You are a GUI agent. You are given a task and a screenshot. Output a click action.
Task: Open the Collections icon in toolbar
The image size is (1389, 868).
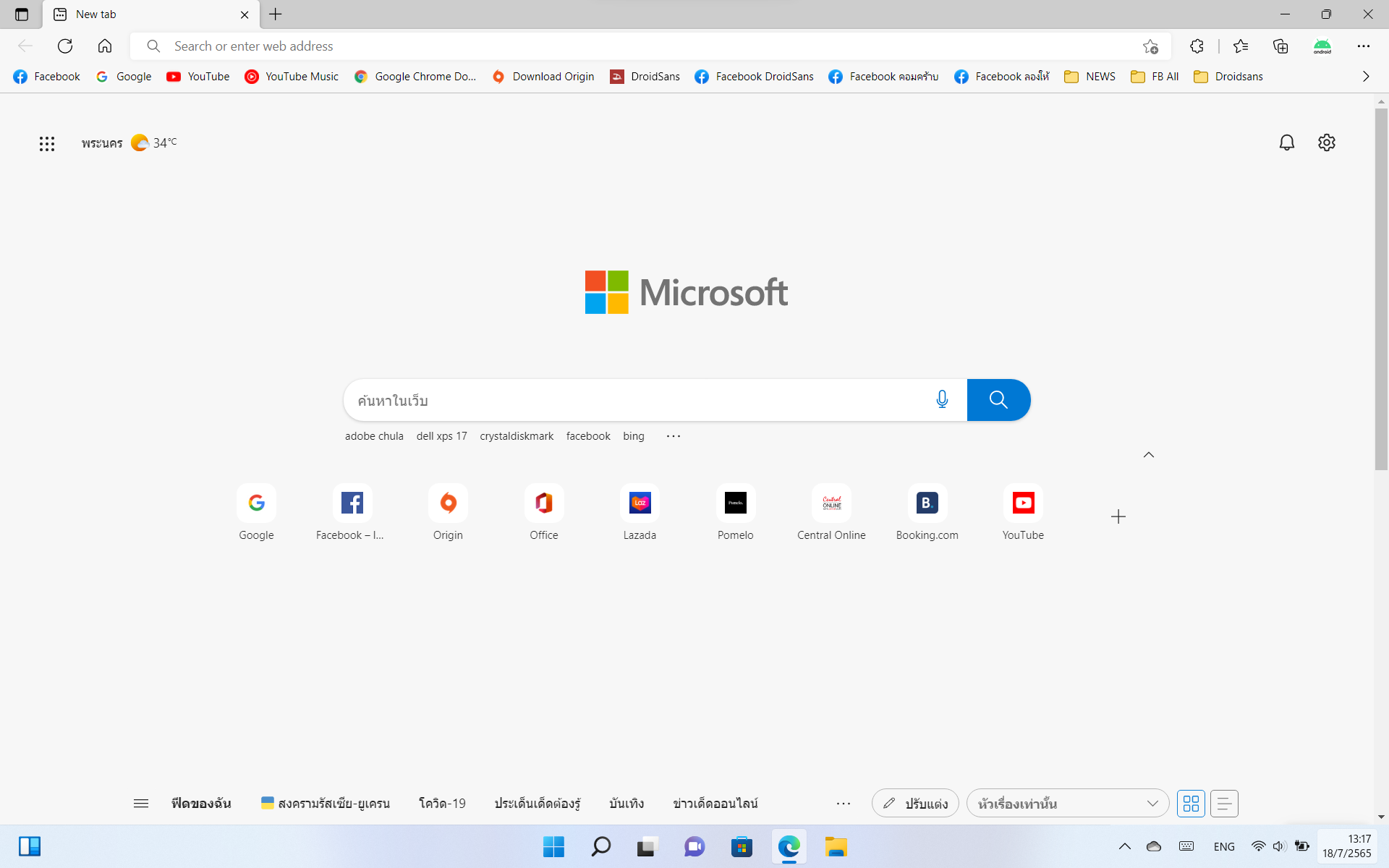[1280, 46]
